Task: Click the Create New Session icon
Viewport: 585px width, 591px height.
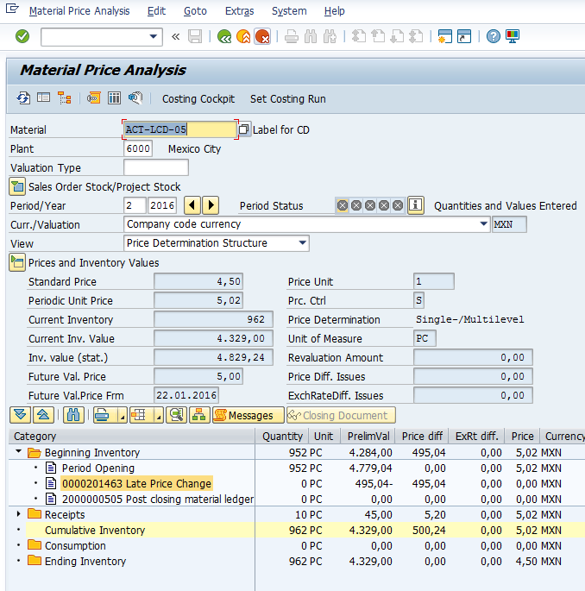Action: tap(445, 37)
